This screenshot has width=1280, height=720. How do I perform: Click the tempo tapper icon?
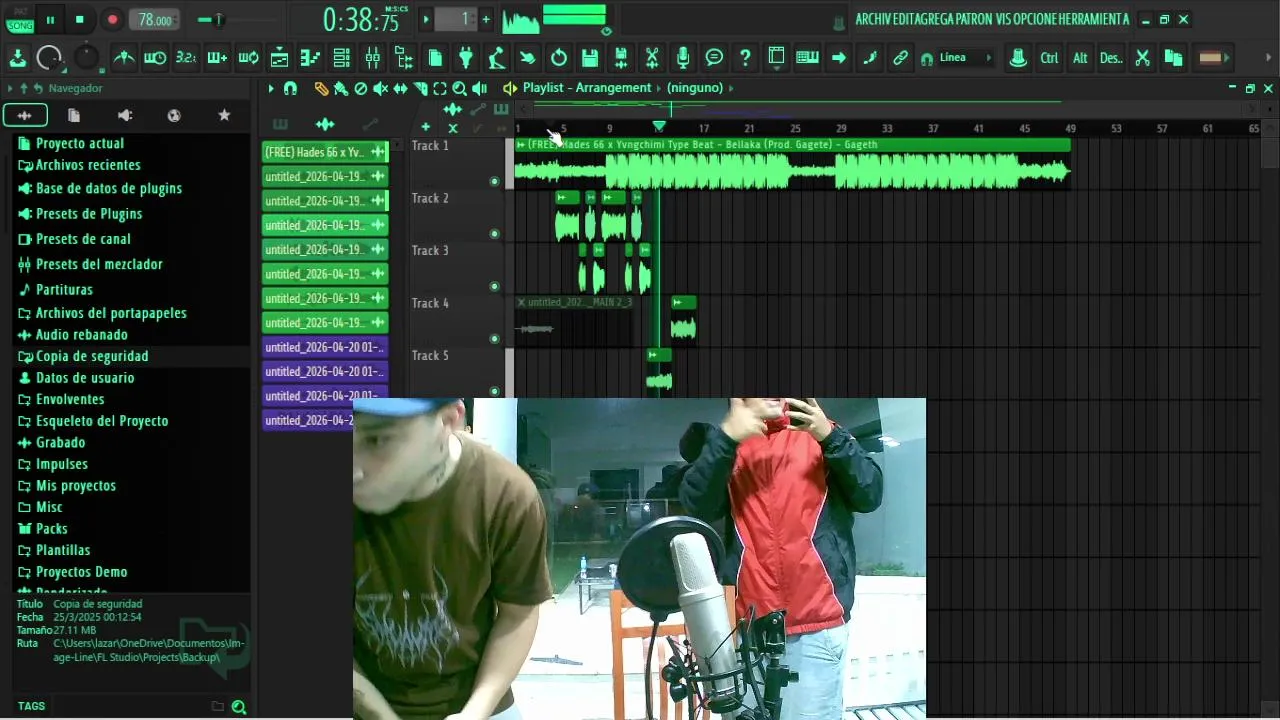[x=496, y=58]
